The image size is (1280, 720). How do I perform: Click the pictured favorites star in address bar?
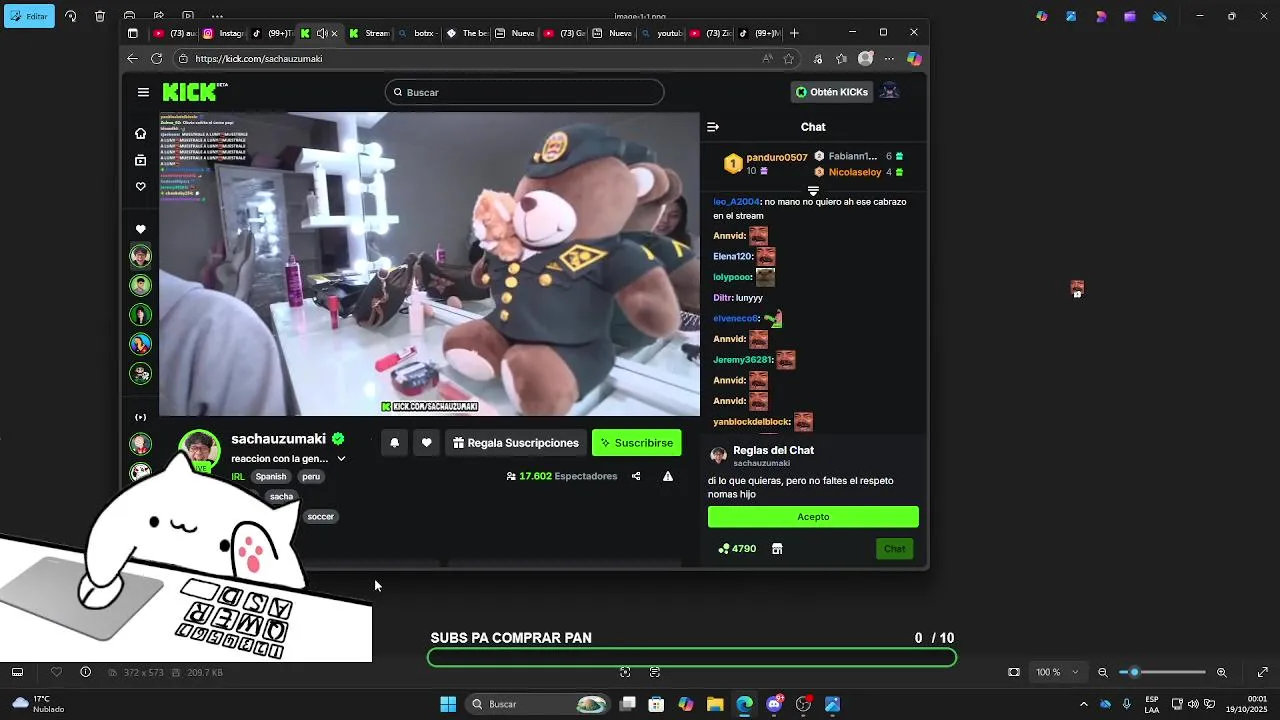pos(789,59)
